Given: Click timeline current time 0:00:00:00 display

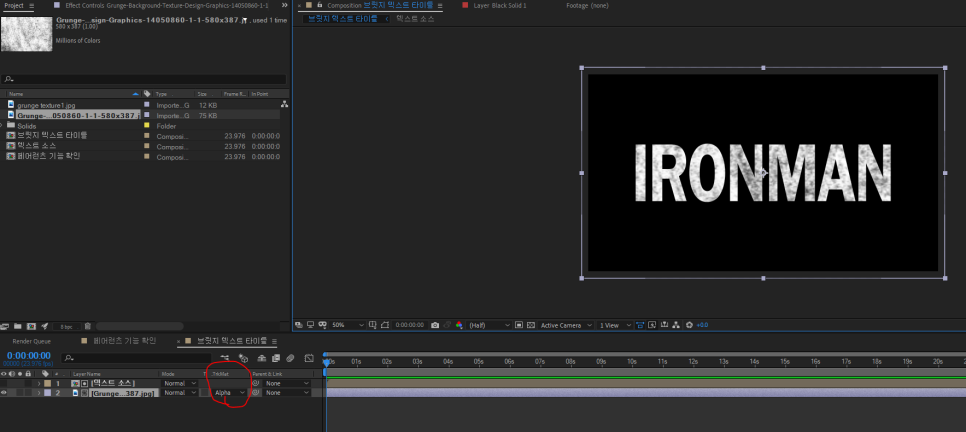Looking at the screenshot, I should pos(28,356).
